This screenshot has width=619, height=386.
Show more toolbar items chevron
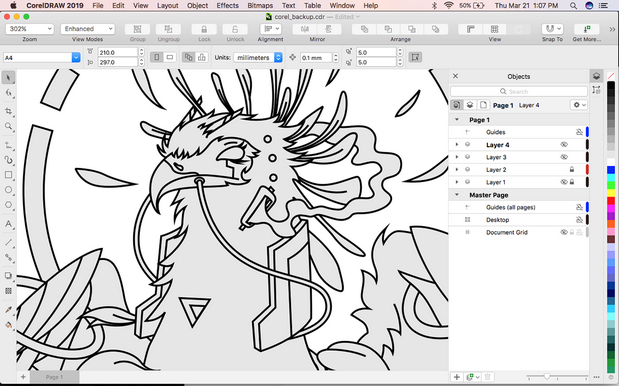(x=612, y=29)
